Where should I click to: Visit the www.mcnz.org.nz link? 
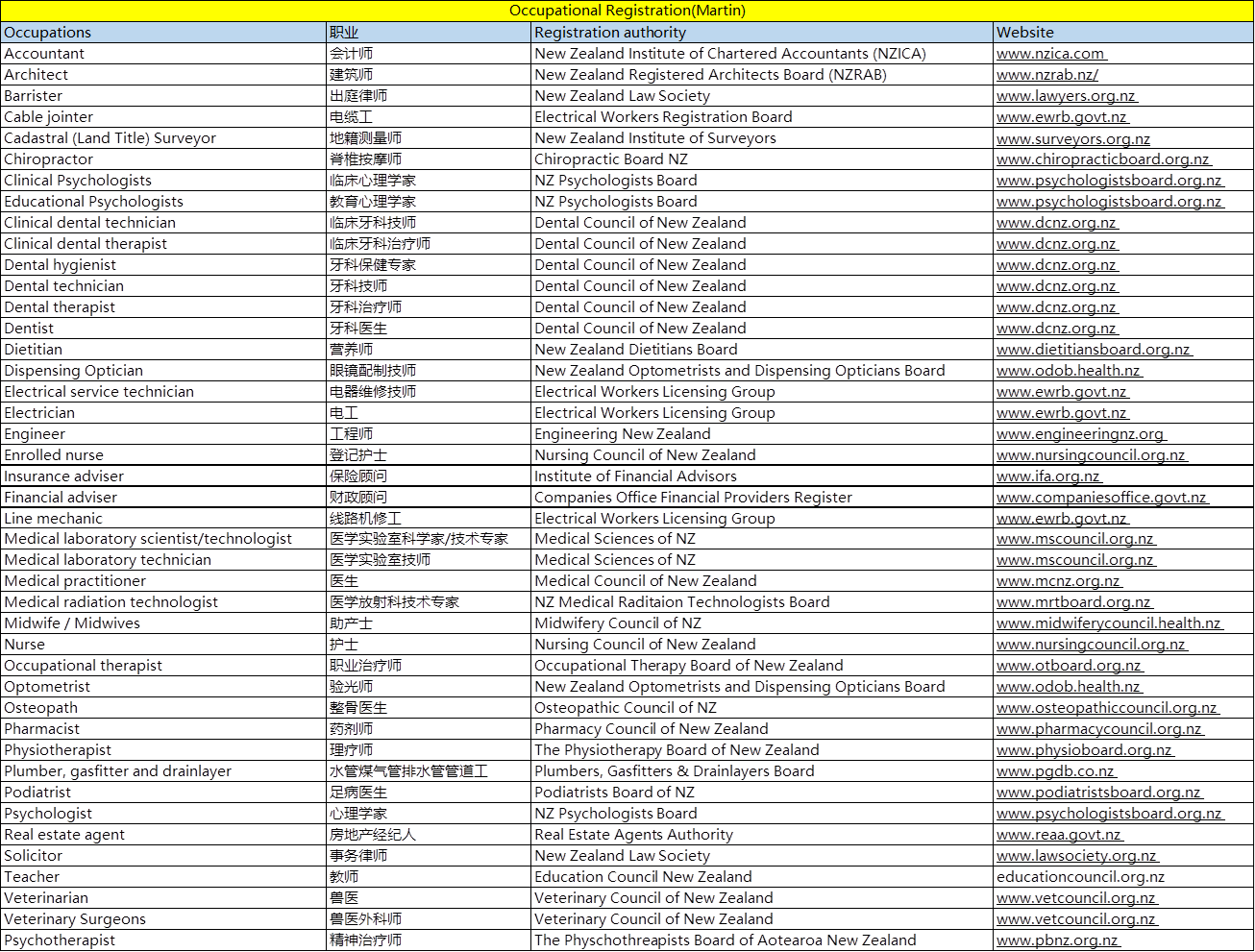point(1059,581)
